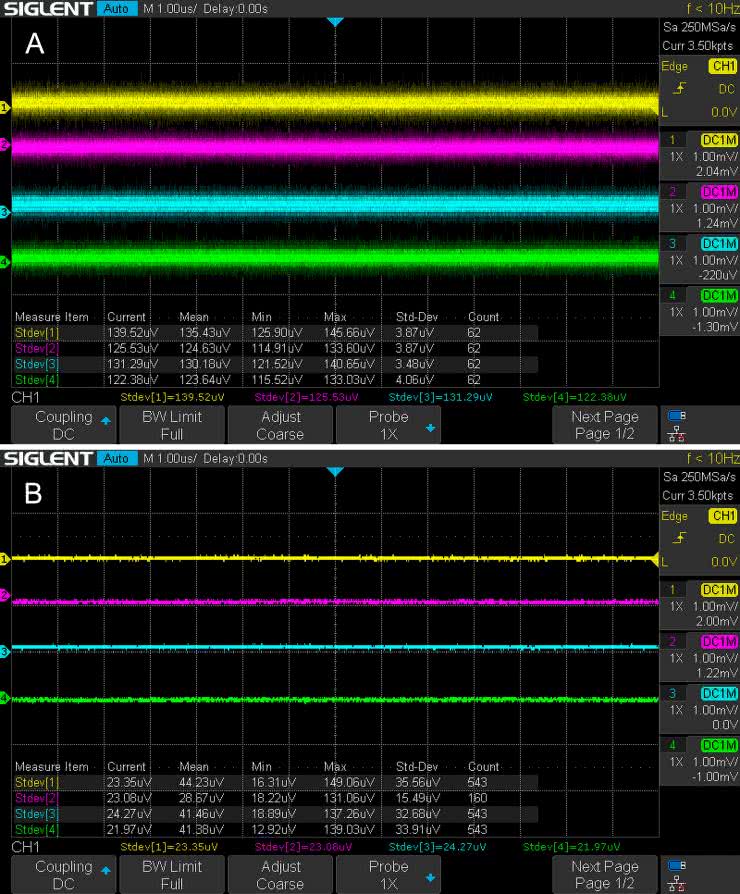Click channel 4 green ground marker in screen B

(x=4, y=697)
